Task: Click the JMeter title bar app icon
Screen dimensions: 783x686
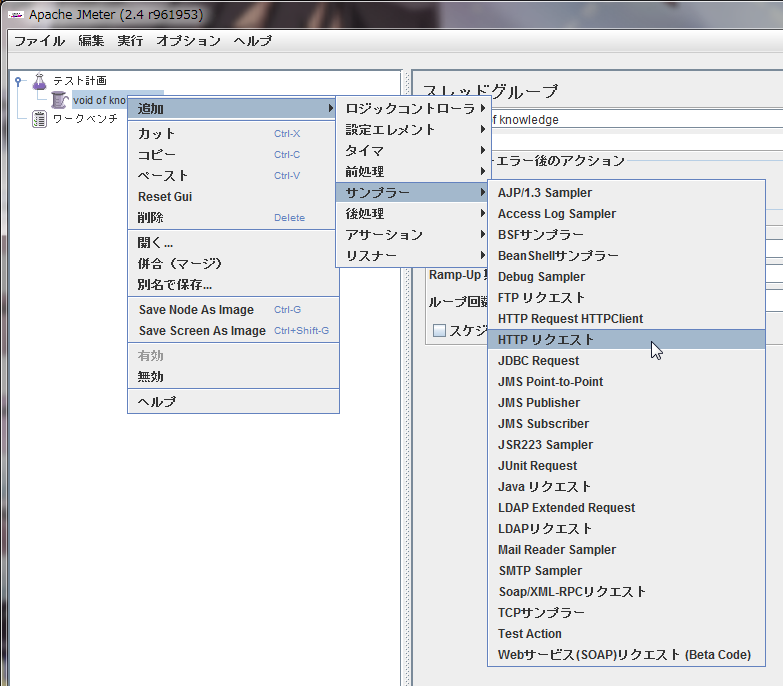Action: (x=15, y=14)
